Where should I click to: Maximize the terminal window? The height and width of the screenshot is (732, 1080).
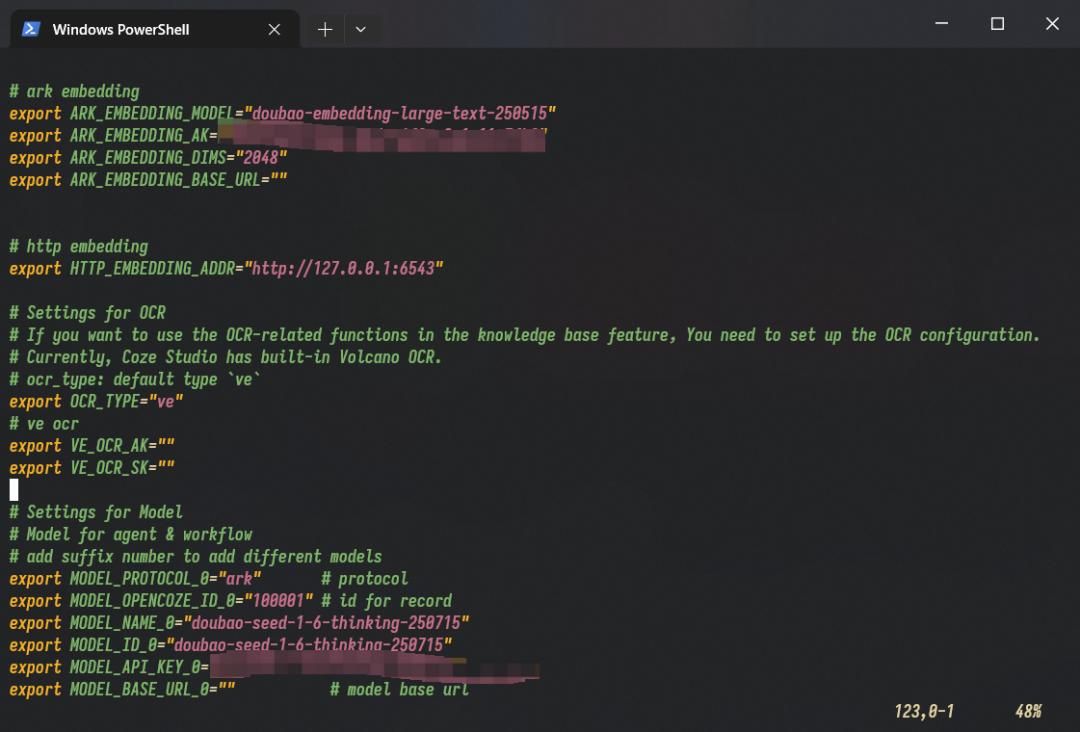click(x=997, y=23)
